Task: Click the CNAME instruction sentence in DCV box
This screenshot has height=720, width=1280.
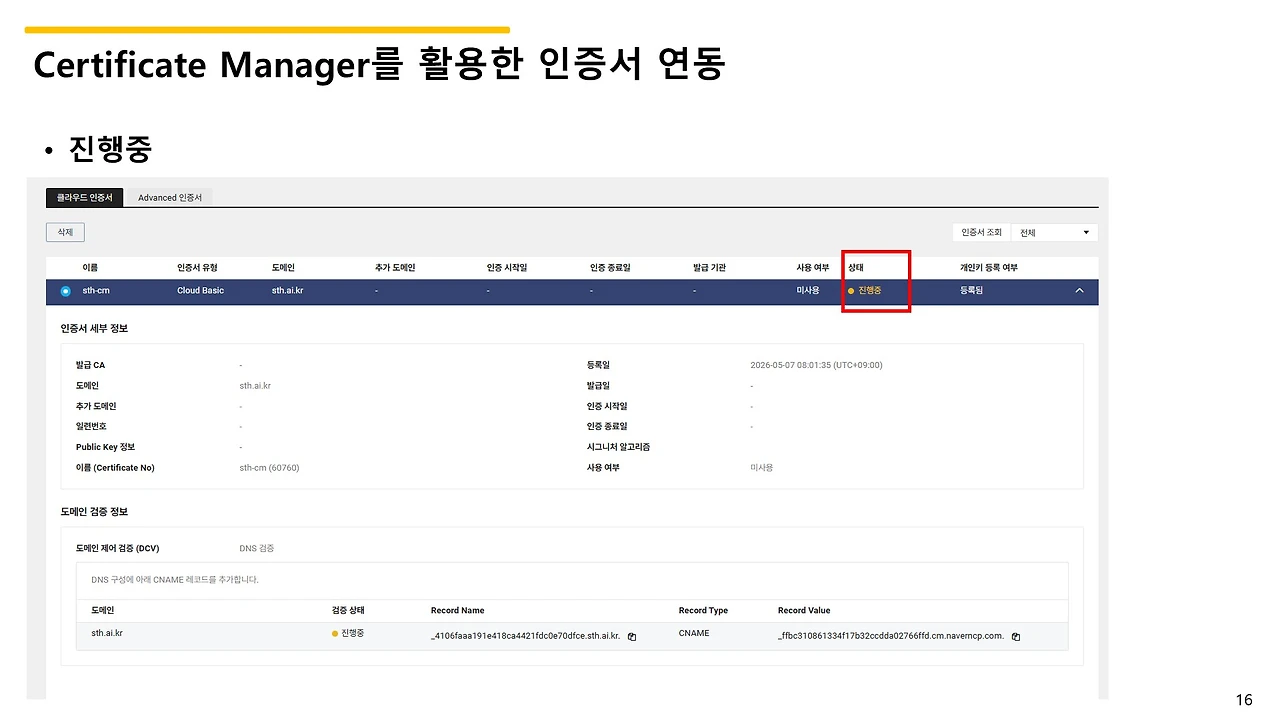Action: click(175, 580)
